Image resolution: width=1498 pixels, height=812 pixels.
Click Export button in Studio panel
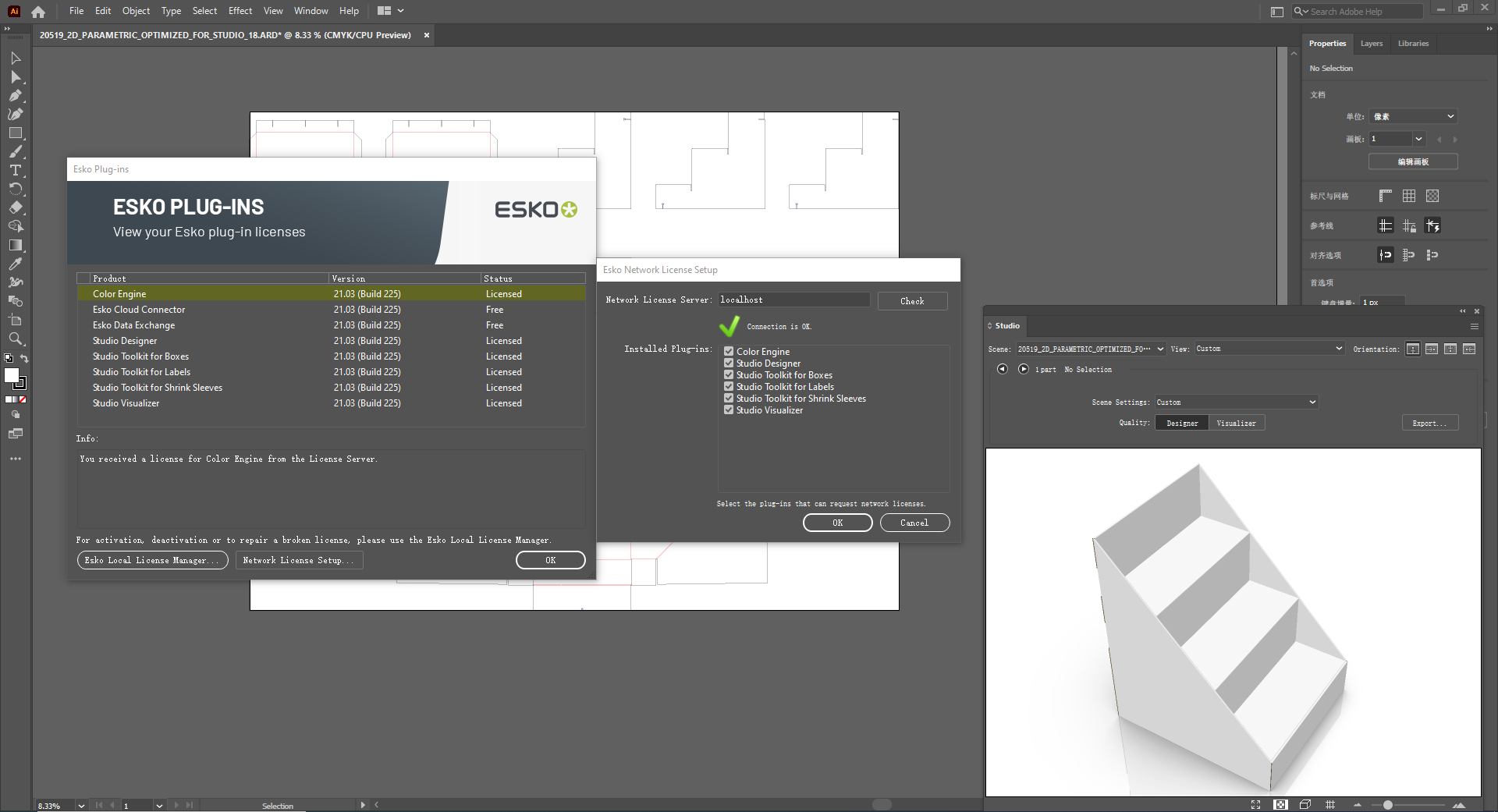(x=1429, y=423)
